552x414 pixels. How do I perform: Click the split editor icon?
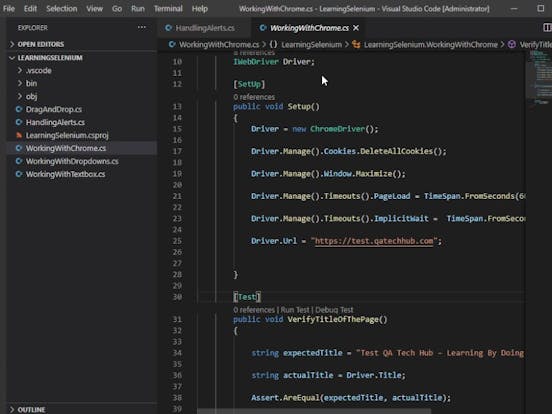(547, 27)
